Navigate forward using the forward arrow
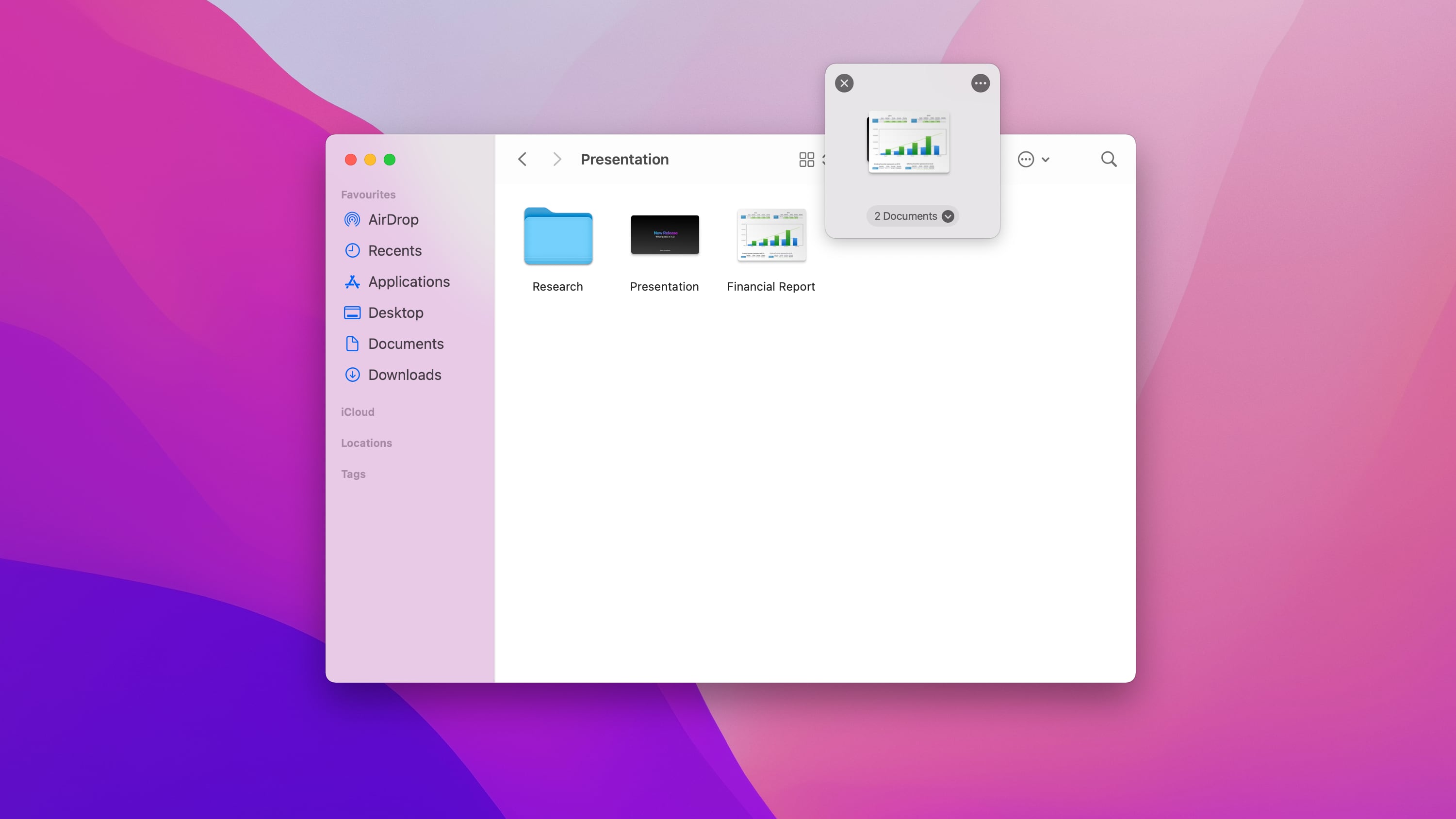The height and width of the screenshot is (819, 1456). point(557,159)
